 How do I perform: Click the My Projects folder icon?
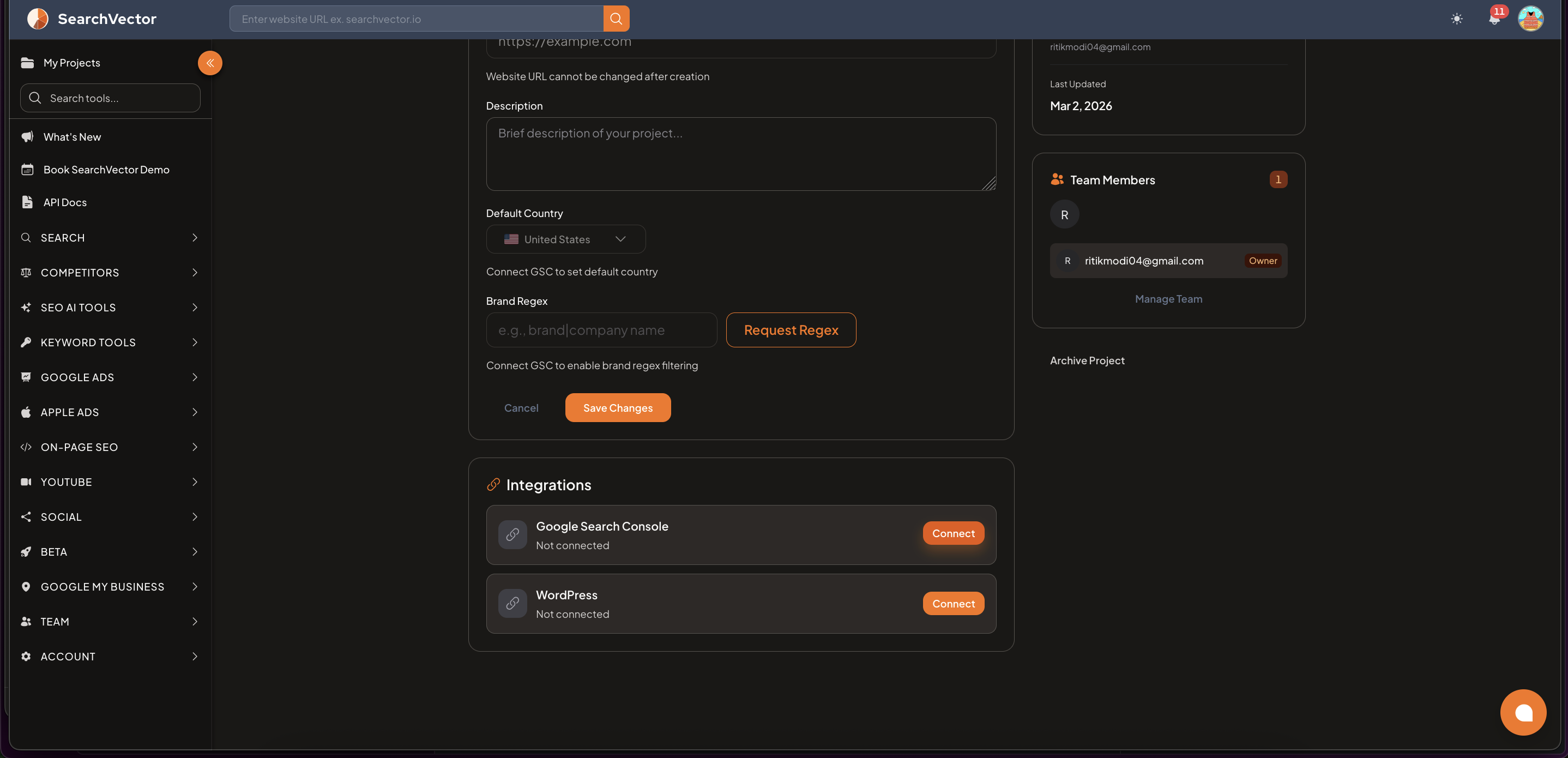[27, 63]
